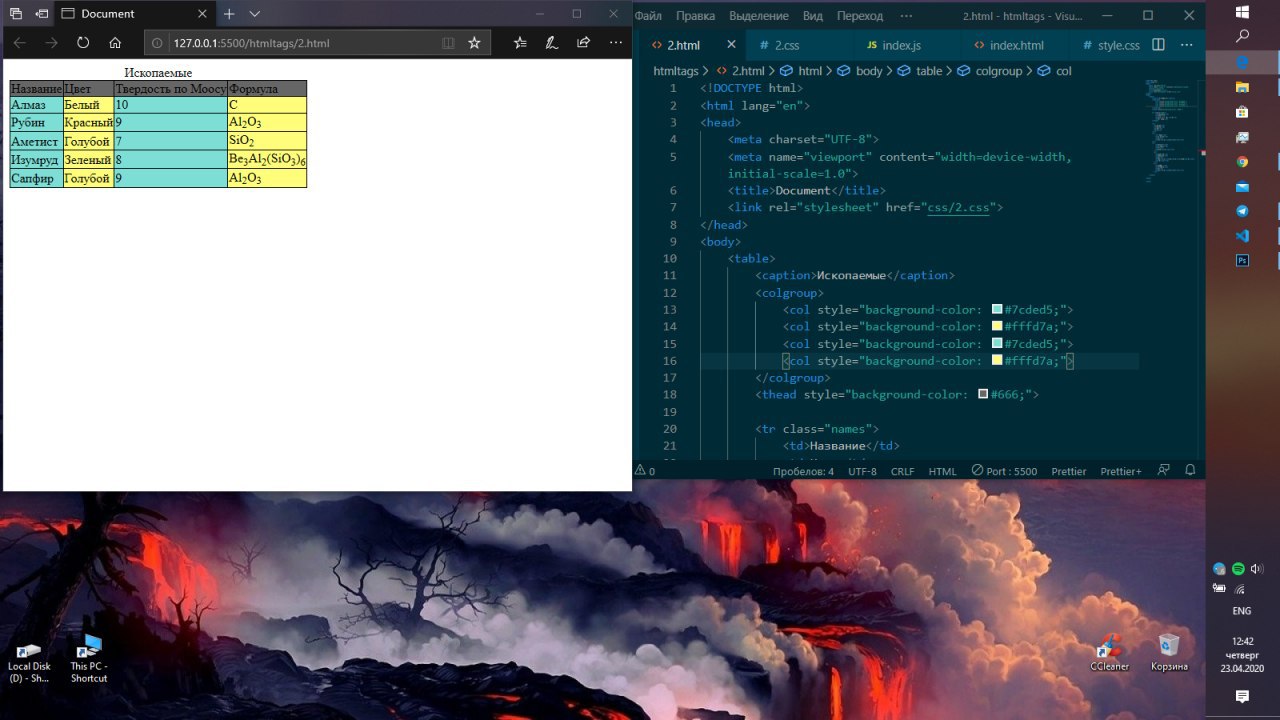Open File Explorer from the taskbar

click(x=1242, y=88)
